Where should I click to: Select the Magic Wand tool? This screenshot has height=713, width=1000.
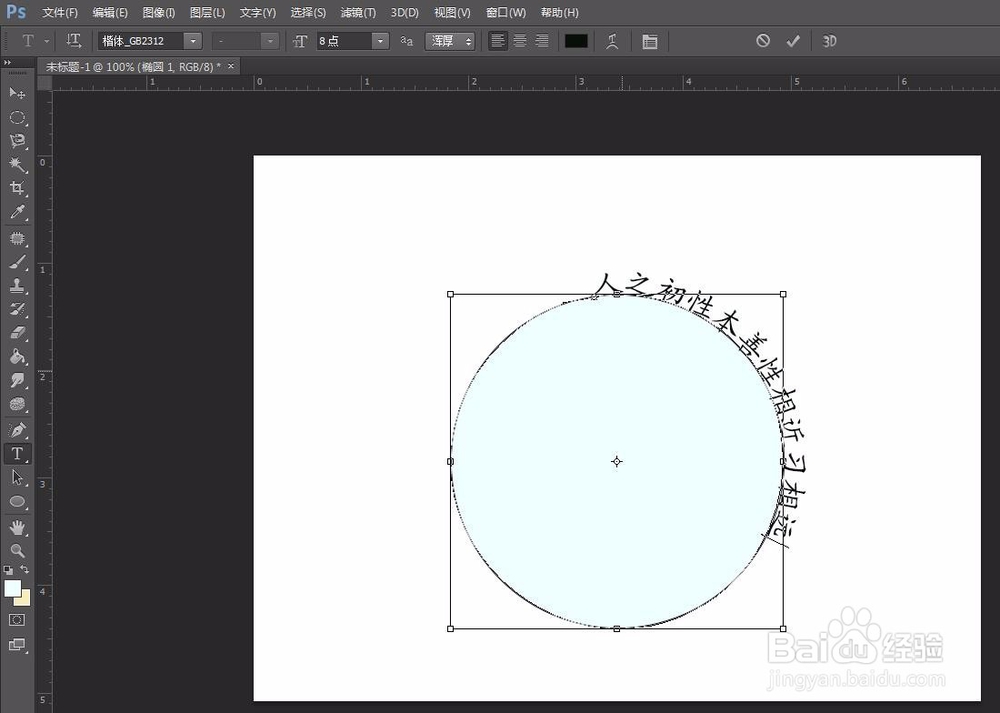17,165
